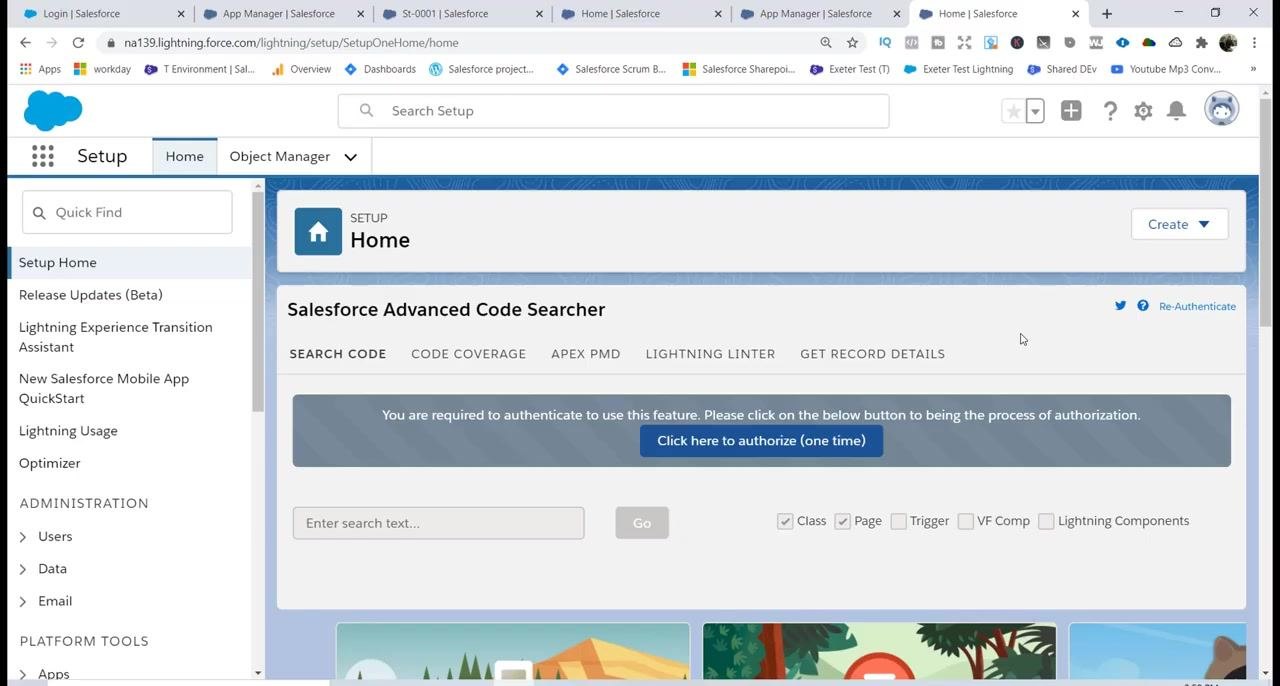This screenshot has height=686, width=1280.
Task: Open Chrome's three-dot menu
Action: coord(1255,43)
